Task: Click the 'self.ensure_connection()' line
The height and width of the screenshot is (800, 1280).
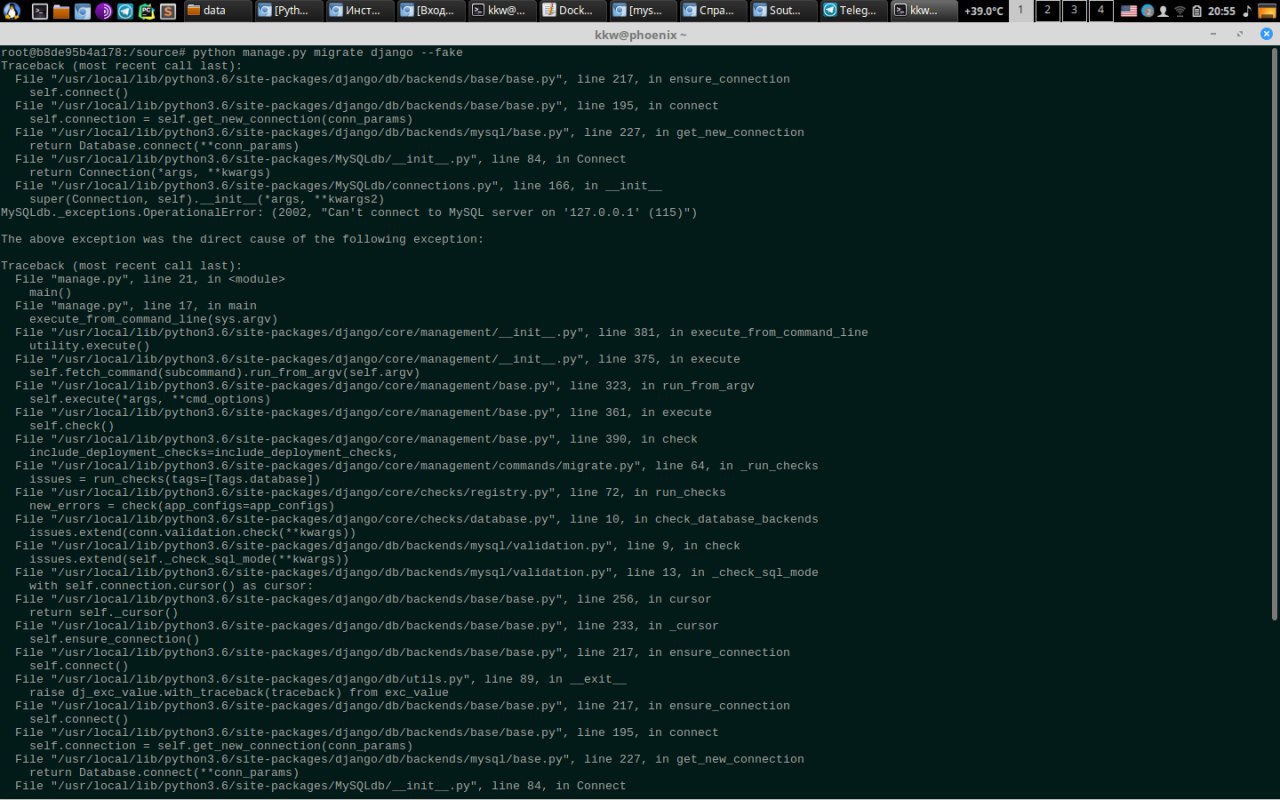Action: click(x=114, y=639)
